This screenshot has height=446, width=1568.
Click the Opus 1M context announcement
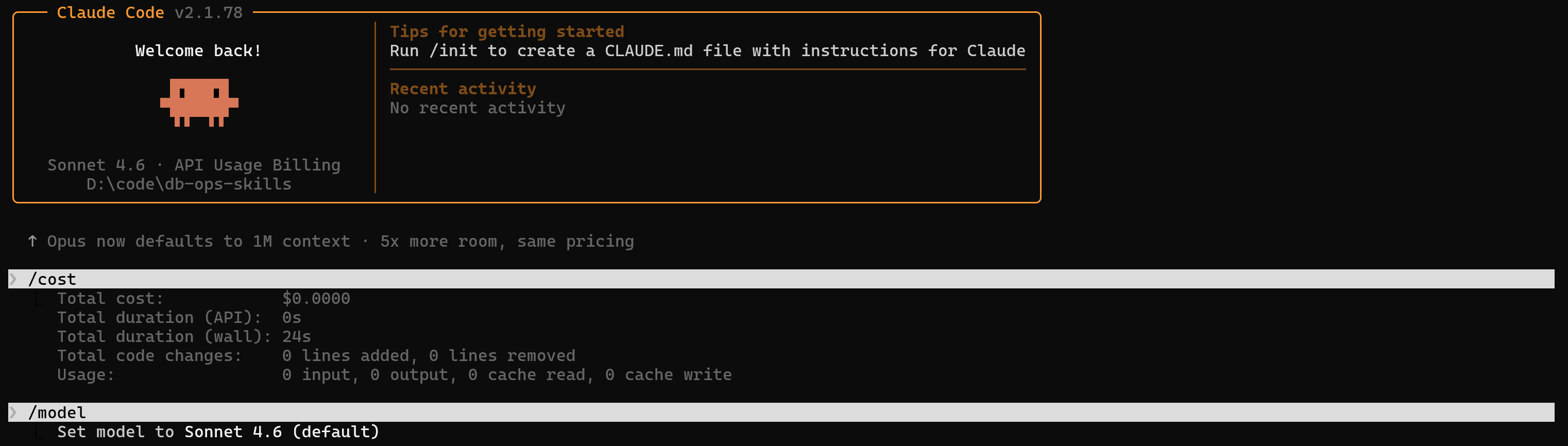pyautogui.click(x=340, y=242)
